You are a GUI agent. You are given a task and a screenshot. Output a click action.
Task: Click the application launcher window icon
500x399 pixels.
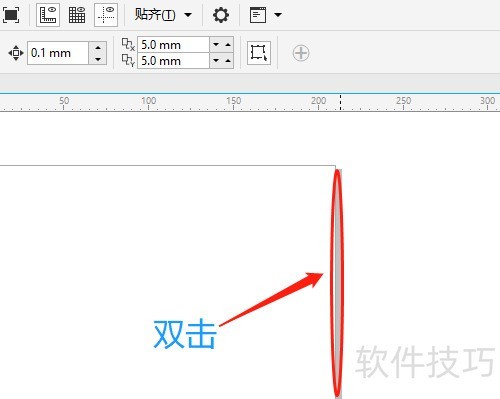pos(258,15)
